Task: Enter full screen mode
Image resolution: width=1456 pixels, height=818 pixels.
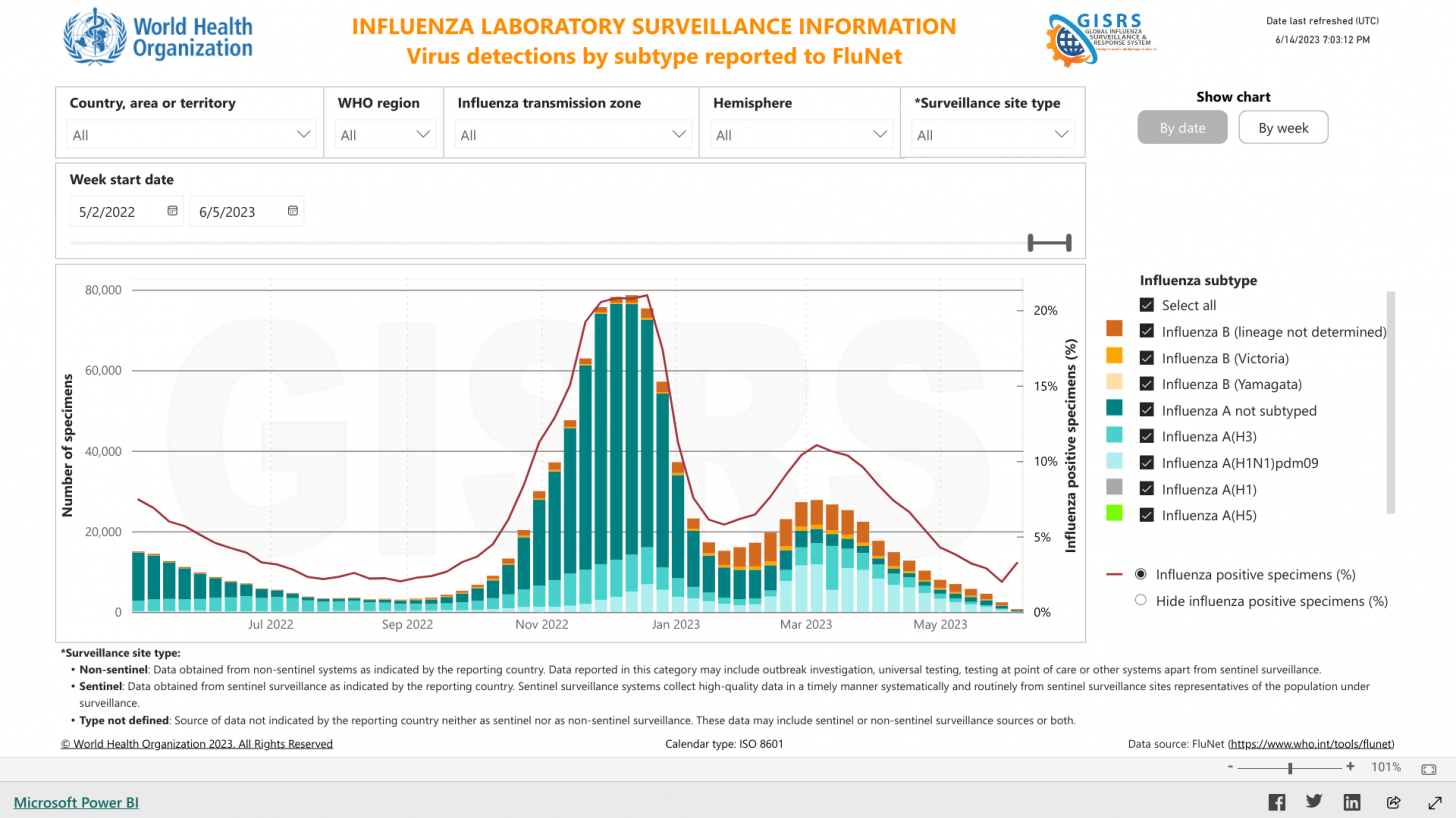Action: pyautogui.click(x=1432, y=801)
